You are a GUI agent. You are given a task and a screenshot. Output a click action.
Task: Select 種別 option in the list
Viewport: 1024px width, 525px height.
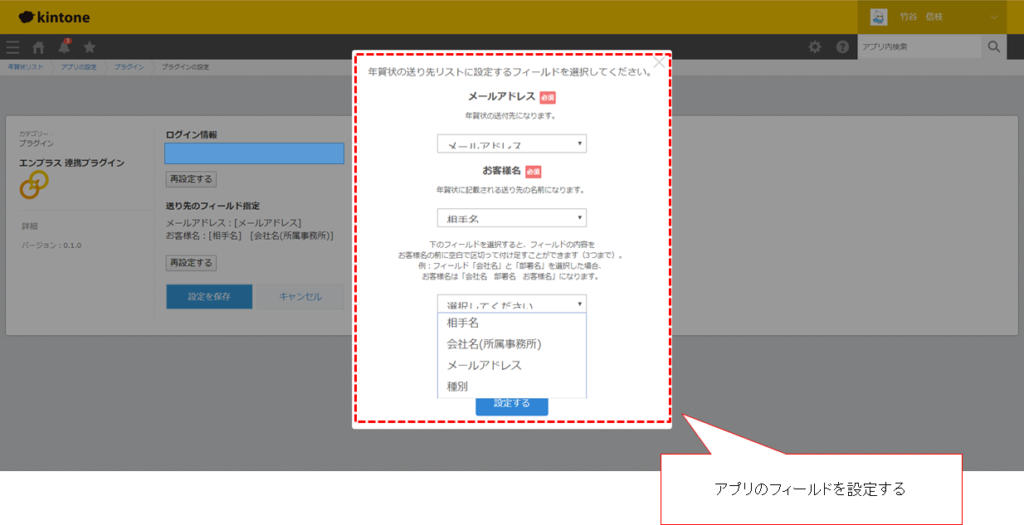[x=457, y=386]
